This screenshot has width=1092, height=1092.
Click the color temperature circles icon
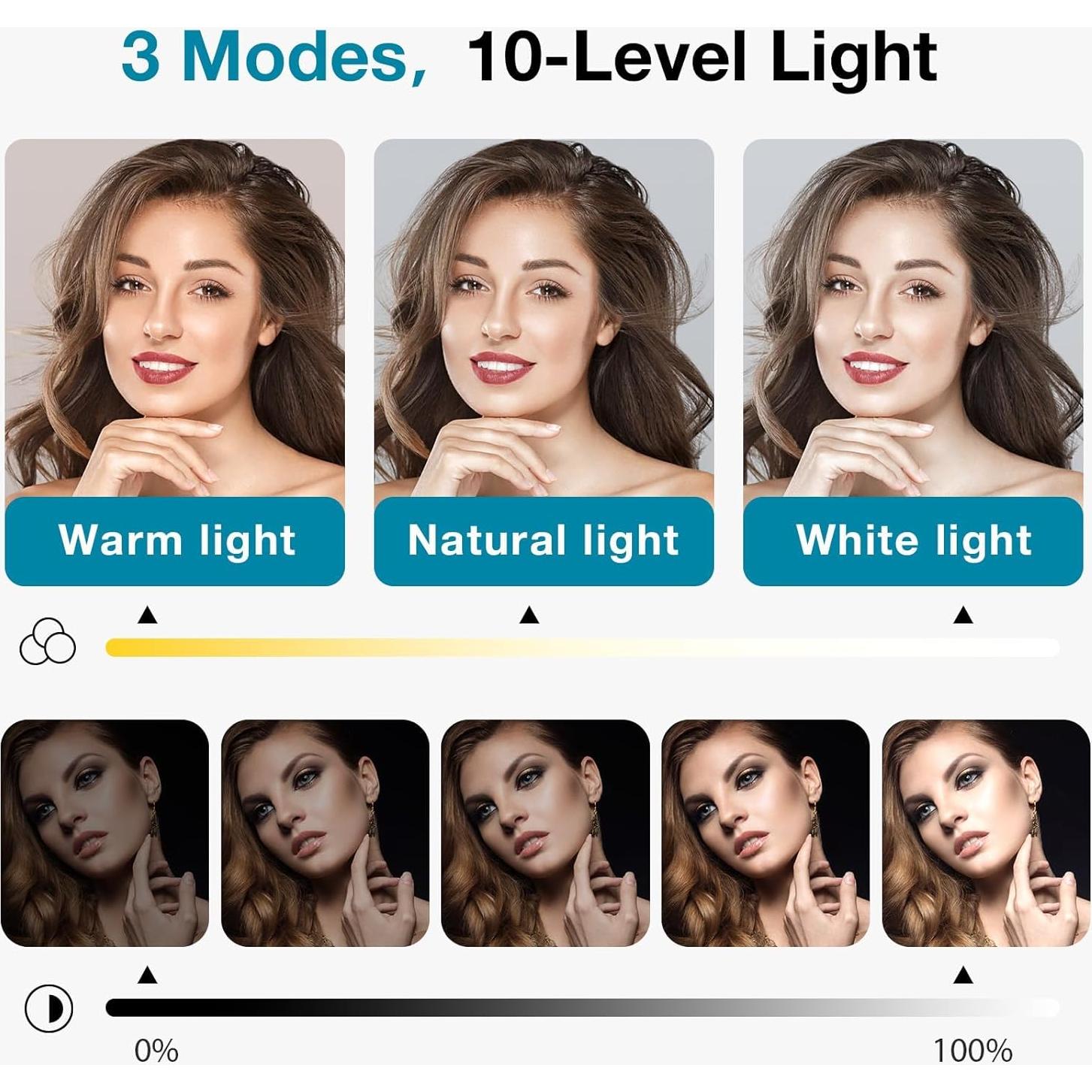(x=47, y=642)
